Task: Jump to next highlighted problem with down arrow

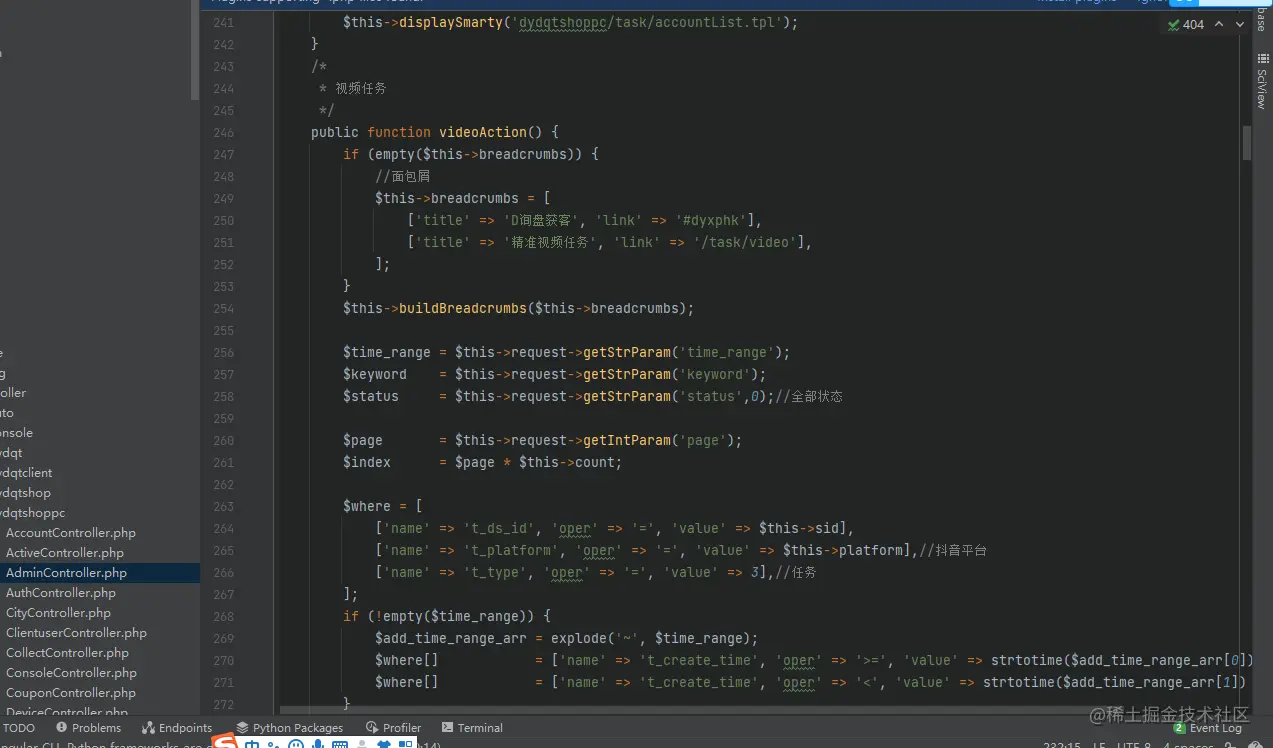Action: (1240, 25)
